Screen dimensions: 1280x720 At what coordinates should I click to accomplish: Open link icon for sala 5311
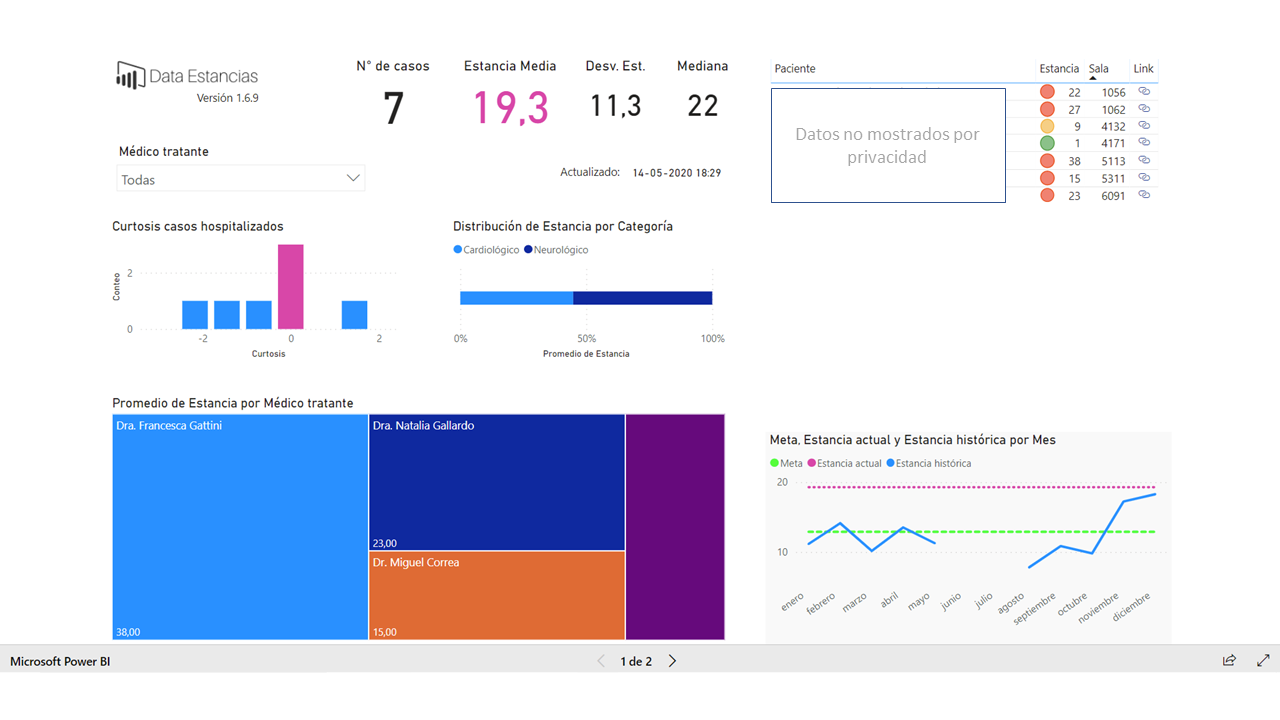[x=1144, y=177]
